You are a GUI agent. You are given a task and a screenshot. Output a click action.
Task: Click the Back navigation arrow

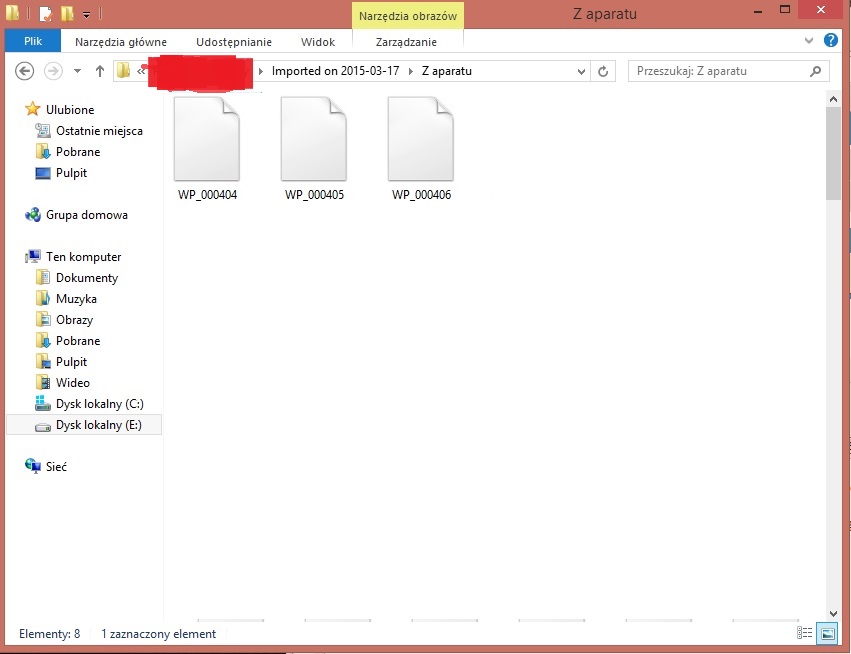26,71
